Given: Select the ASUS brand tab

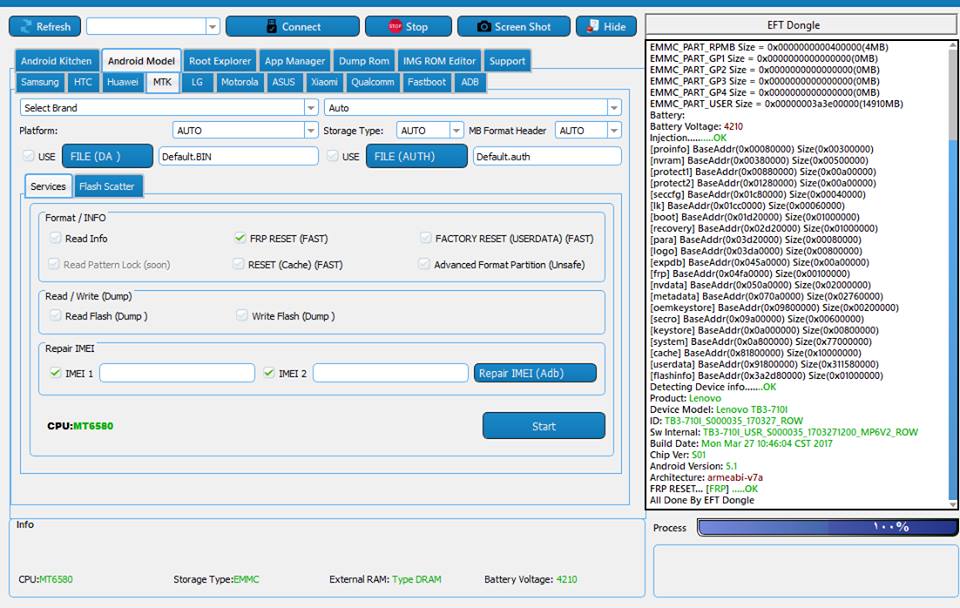Looking at the screenshot, I should pyautogui.click(x=283, y=81).
